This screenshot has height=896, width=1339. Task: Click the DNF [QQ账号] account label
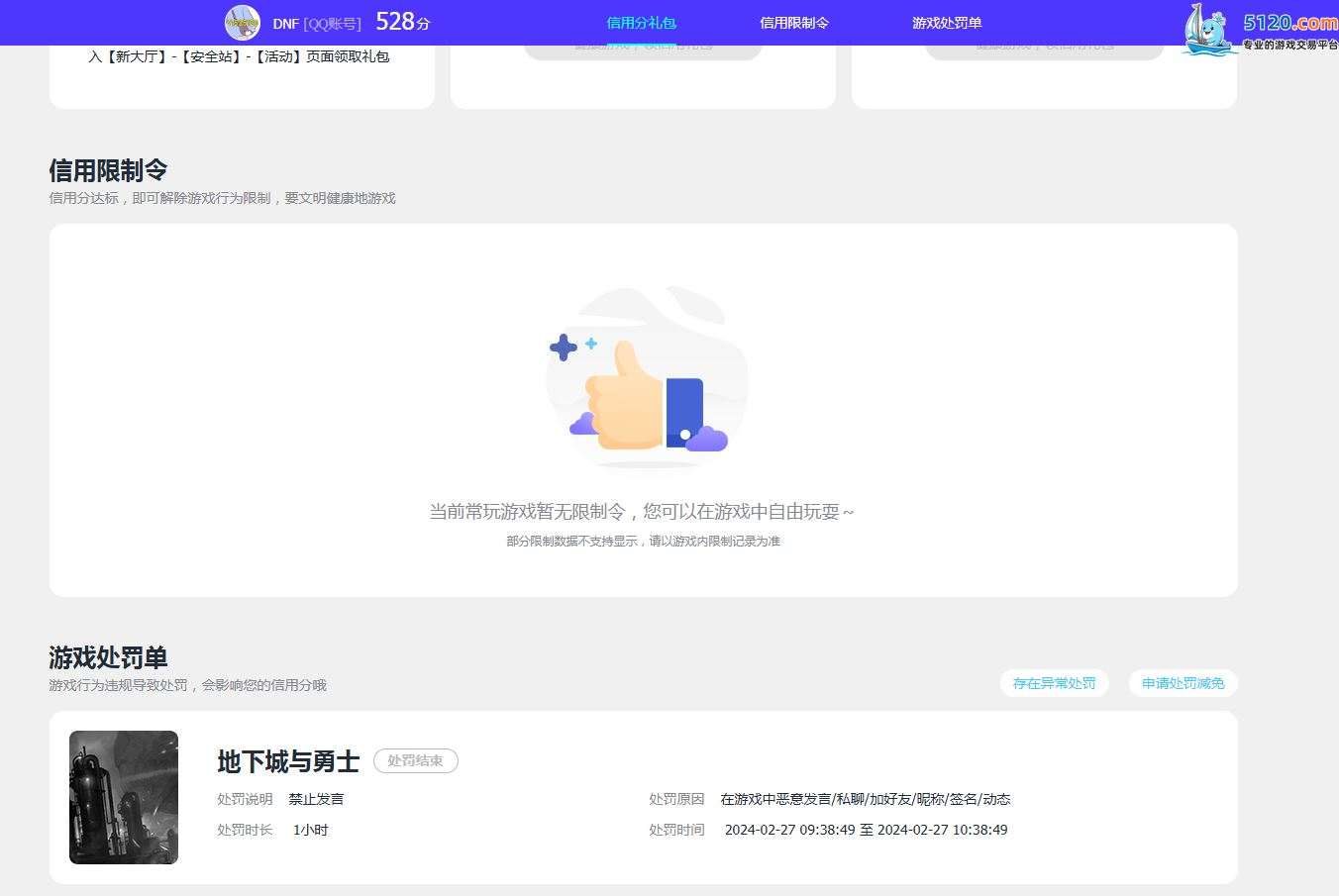317,23
